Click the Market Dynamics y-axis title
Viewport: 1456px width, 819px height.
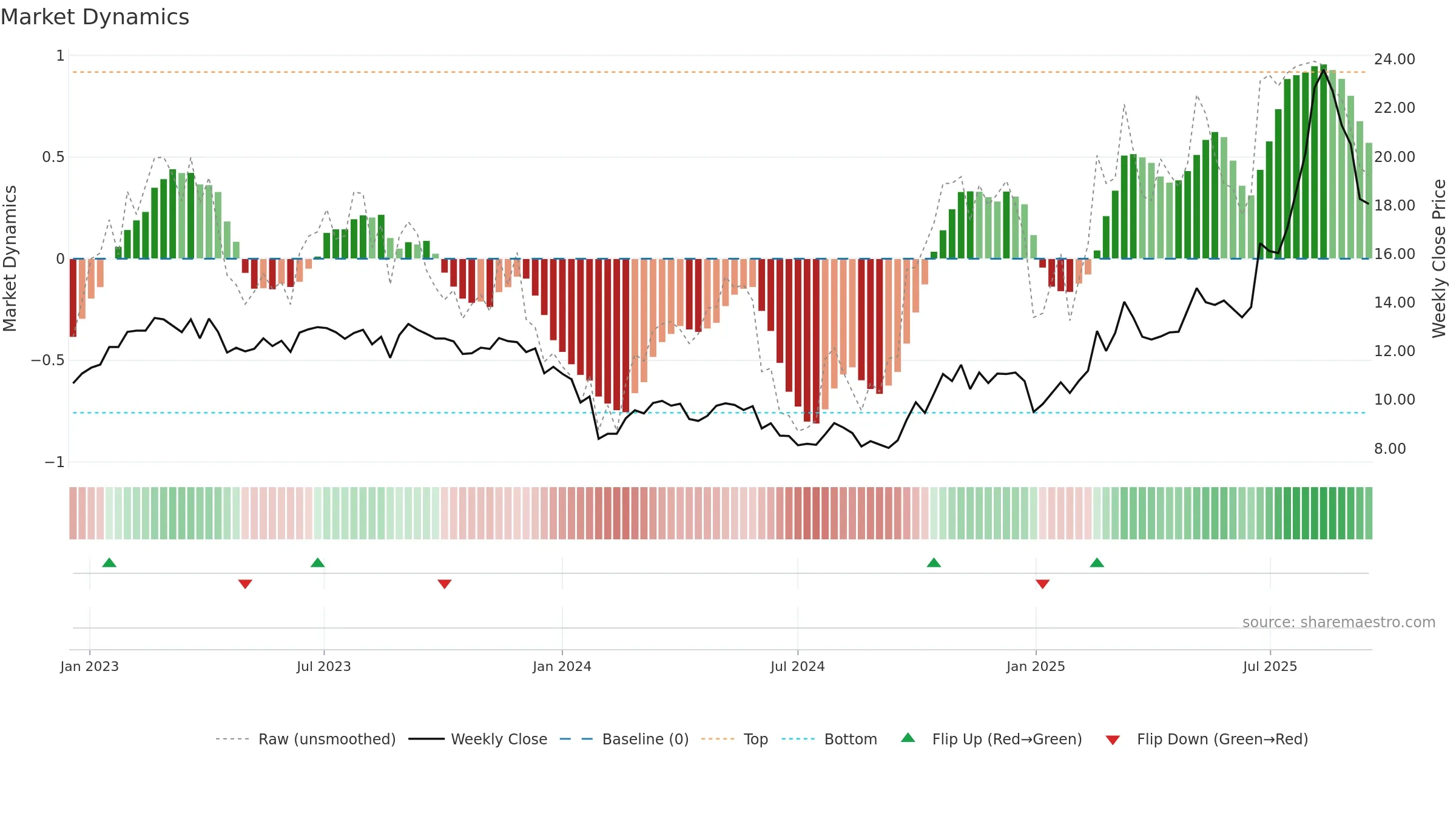click(10, 258)
